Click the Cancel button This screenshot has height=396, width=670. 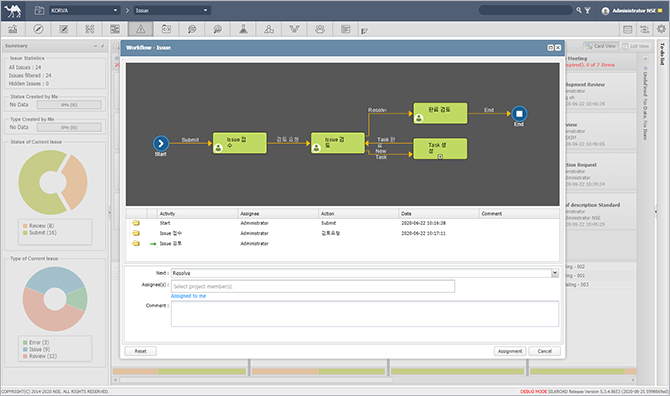coord(544,351)
